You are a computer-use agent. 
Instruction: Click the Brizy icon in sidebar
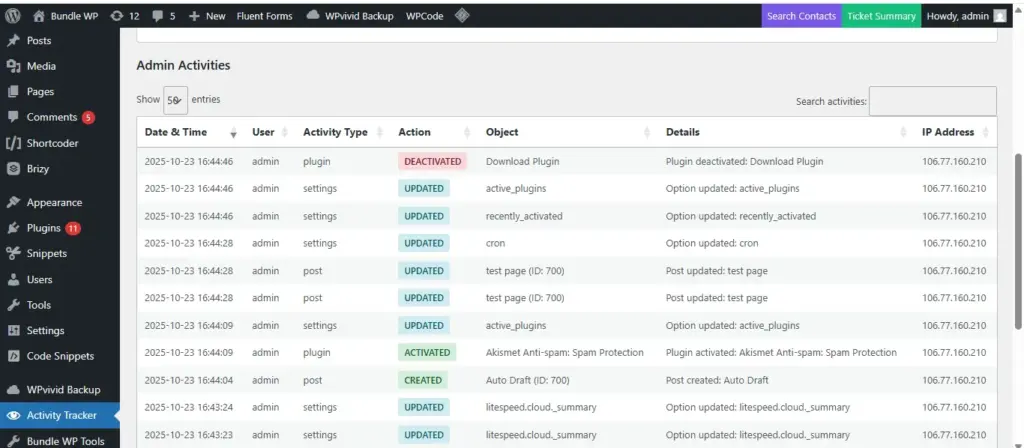pyautogui.click(x=13, y=168)
